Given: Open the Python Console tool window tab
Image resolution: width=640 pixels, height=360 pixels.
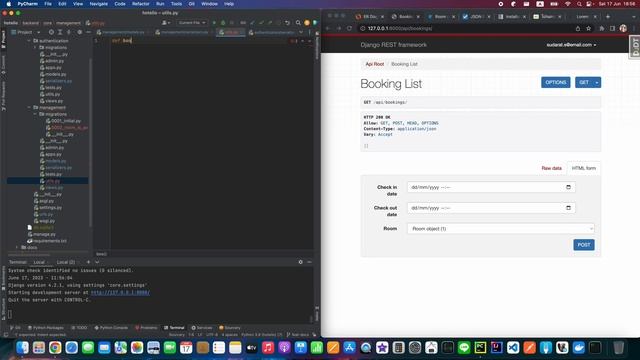Looking at the screenshot, I should [x=111, y=328].
